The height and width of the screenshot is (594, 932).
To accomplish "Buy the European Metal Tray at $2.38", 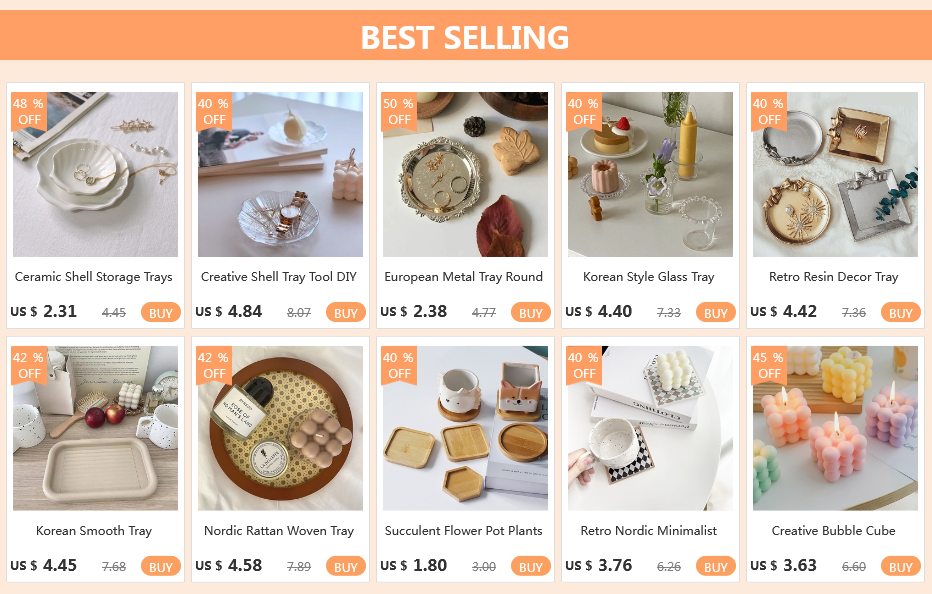I will point(530,313).
